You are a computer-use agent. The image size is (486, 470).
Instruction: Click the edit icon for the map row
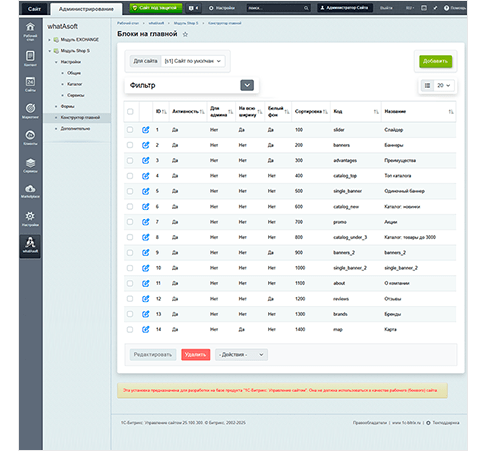[x=146, y=329]
